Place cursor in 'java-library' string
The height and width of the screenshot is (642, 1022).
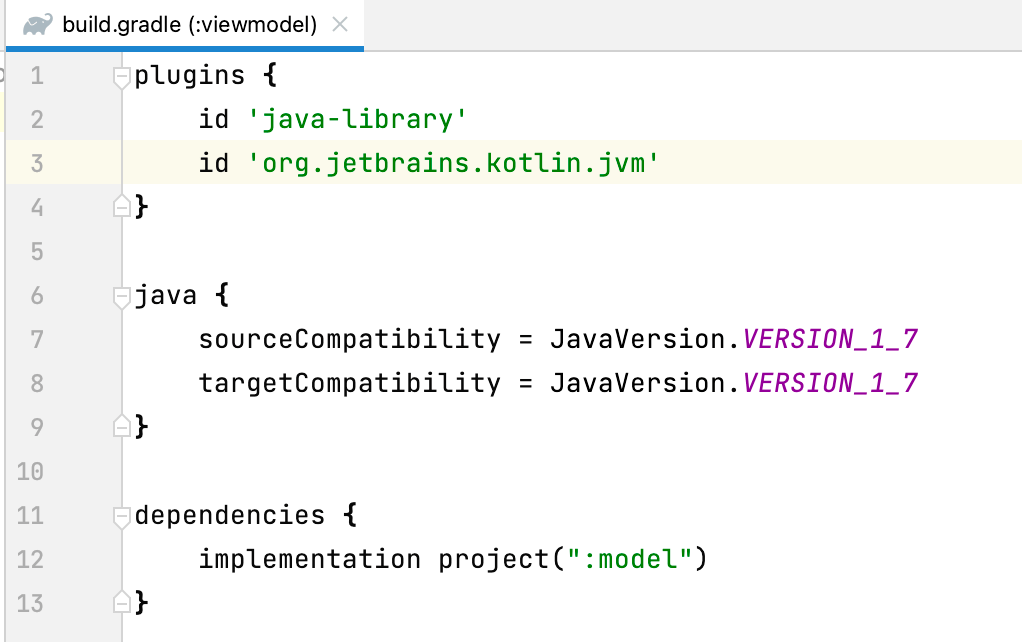[357, 120]
